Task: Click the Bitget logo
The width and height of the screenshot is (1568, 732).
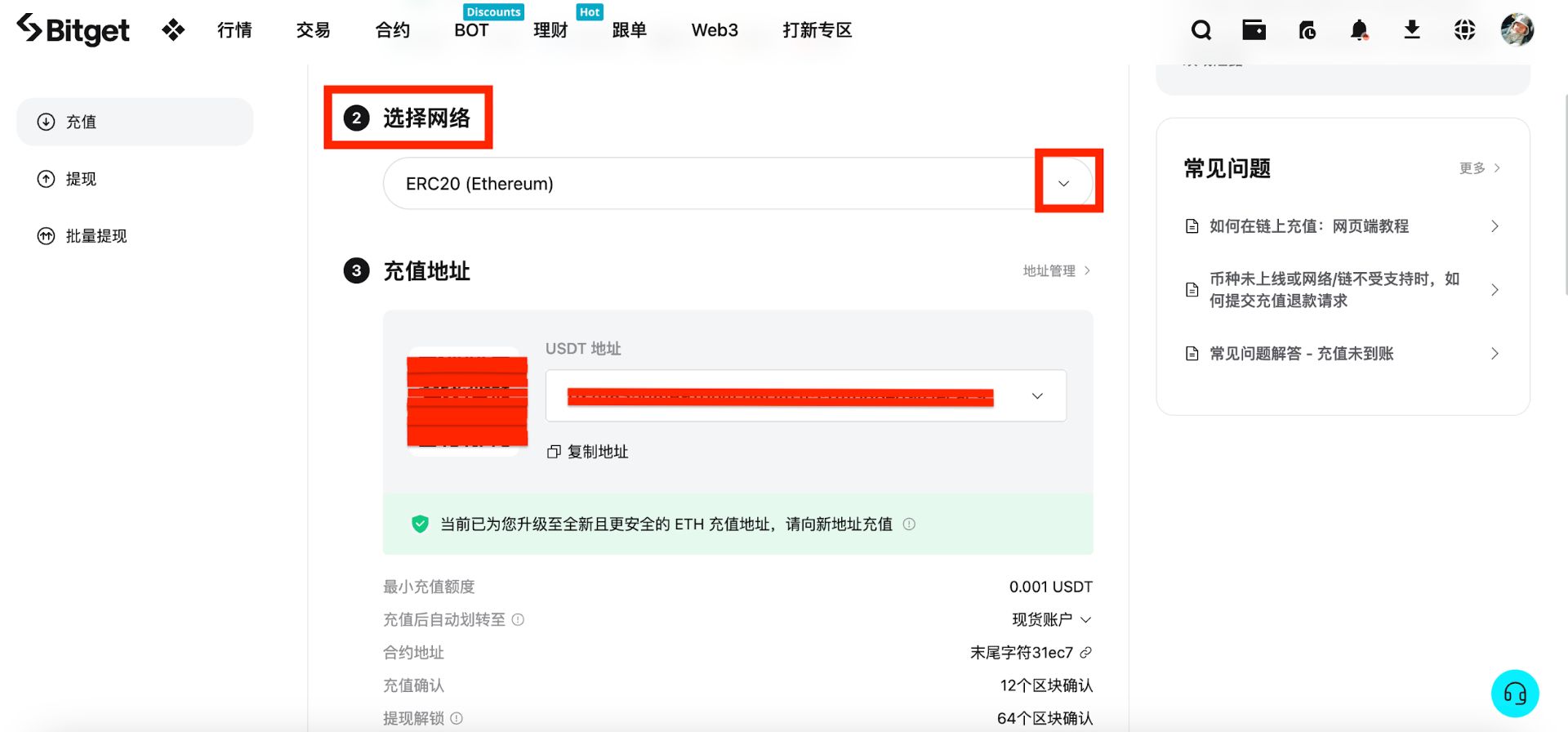Action: click(x=73, y=29)
